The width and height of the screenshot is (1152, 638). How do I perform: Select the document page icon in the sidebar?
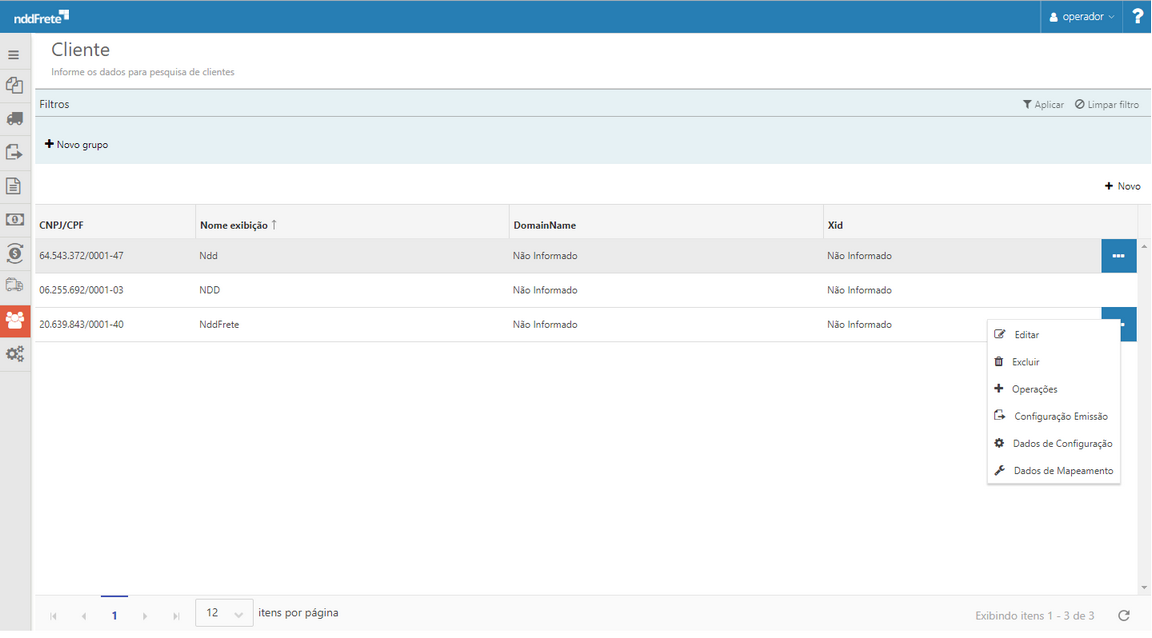(14, 185)
